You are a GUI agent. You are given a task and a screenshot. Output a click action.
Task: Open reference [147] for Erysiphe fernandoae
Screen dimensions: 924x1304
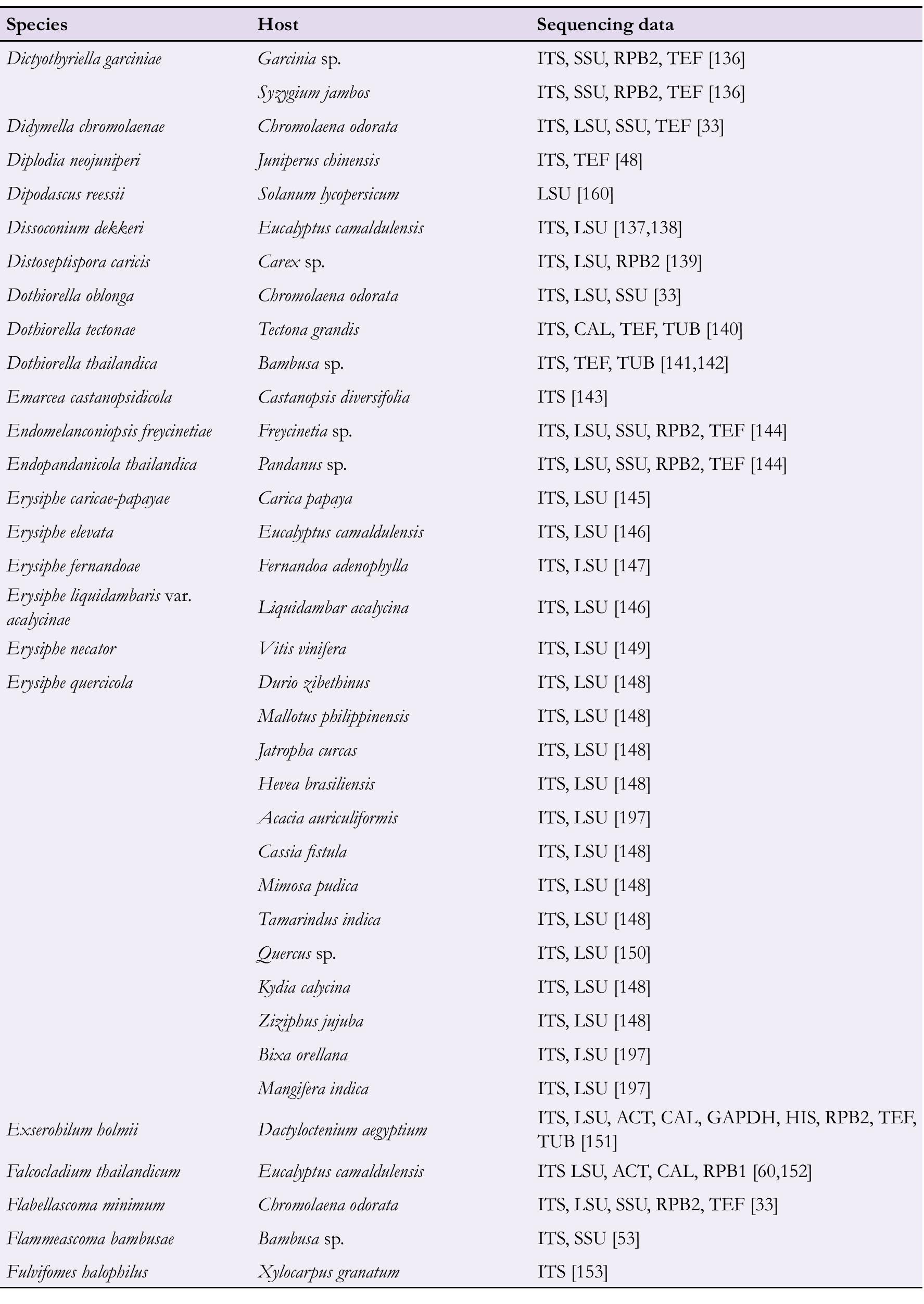click(x=631, y=566)
